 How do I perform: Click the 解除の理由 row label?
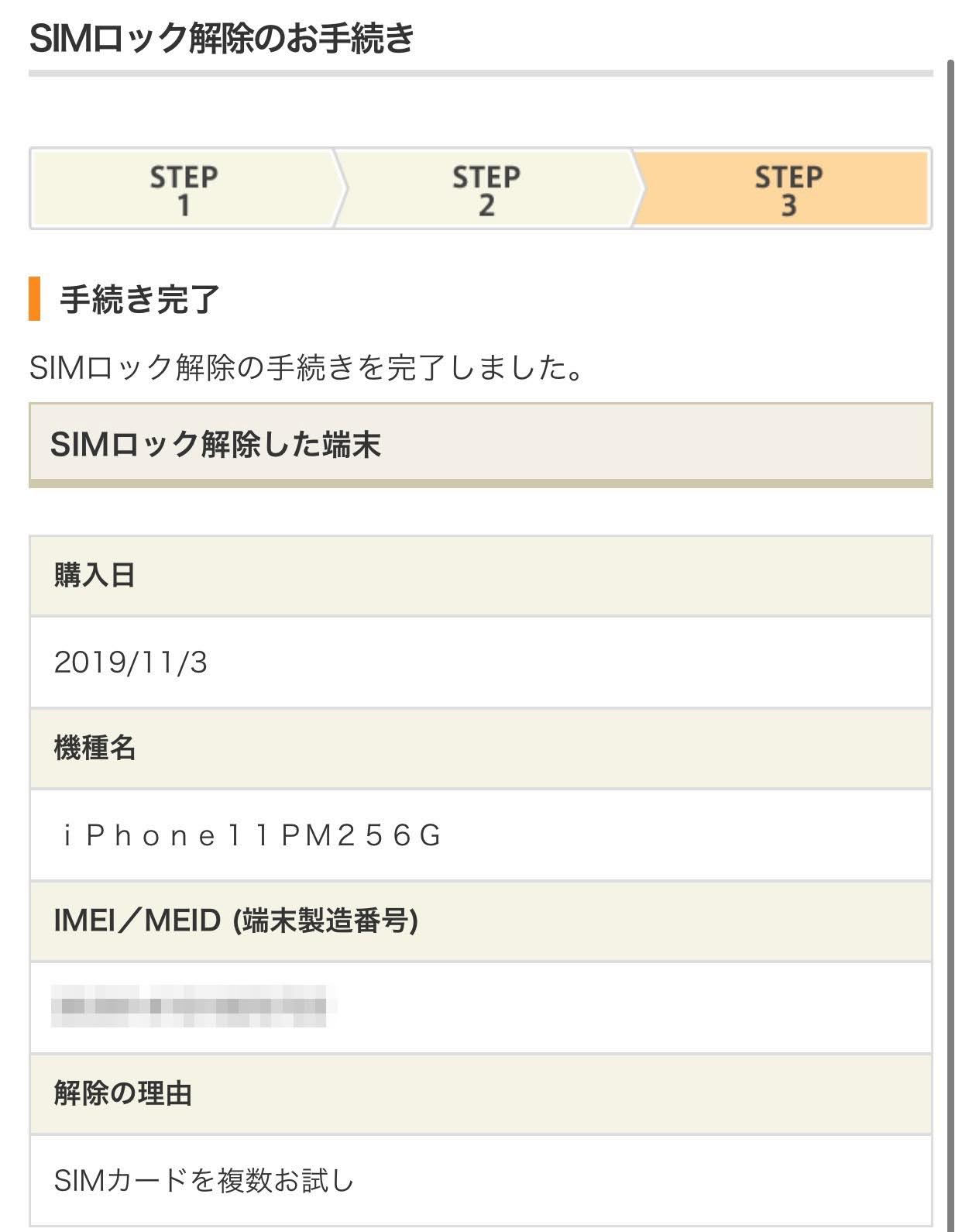[x=122, y=1093]
